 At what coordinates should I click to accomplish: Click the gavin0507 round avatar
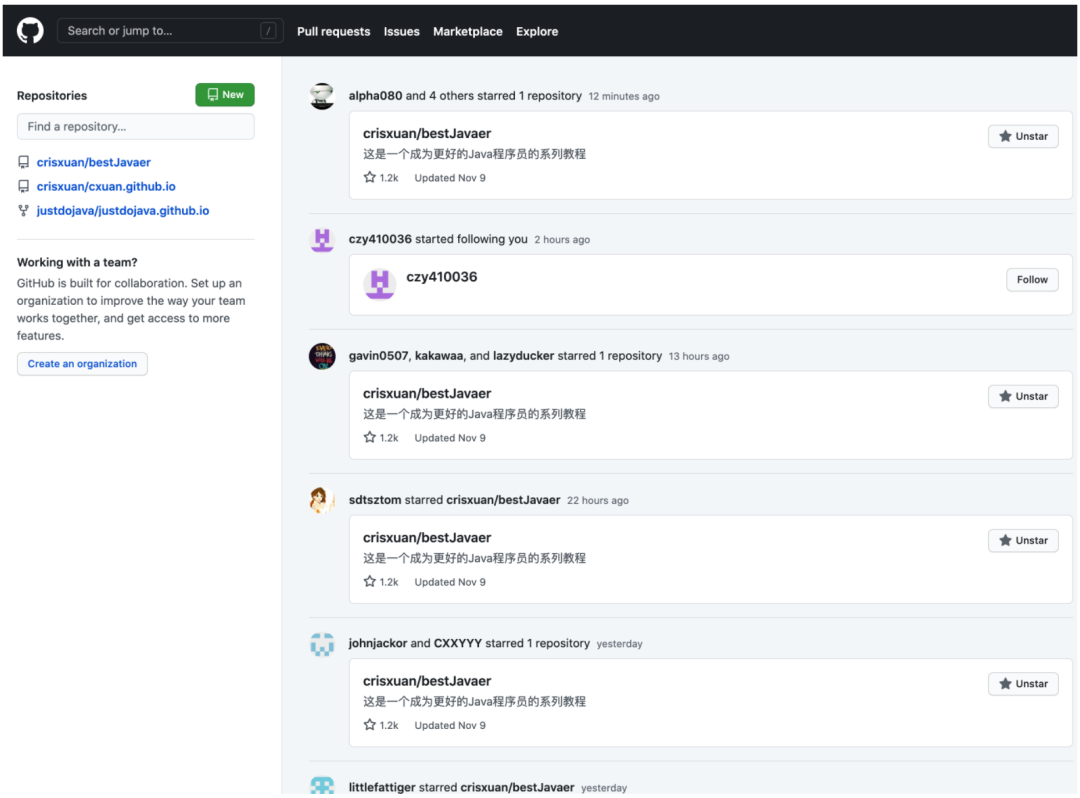(322, 356)
